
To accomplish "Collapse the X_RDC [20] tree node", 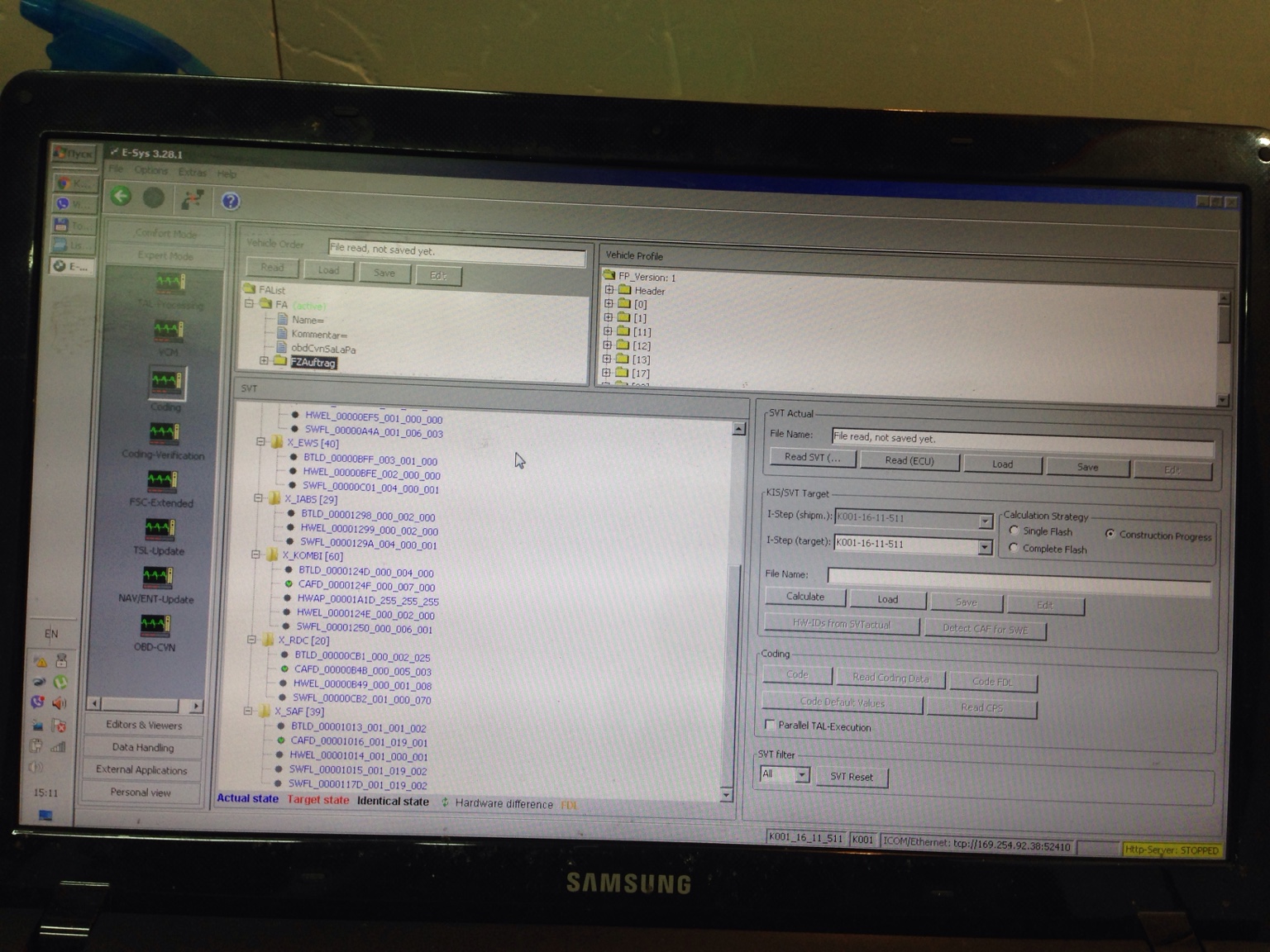I will [x=251, y=640].
